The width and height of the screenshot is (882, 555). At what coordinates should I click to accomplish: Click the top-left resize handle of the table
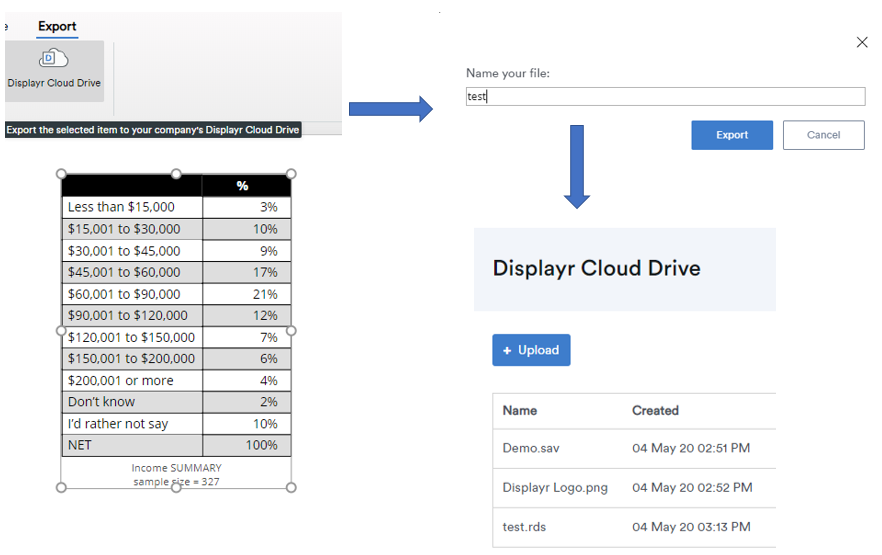(61, 174)
